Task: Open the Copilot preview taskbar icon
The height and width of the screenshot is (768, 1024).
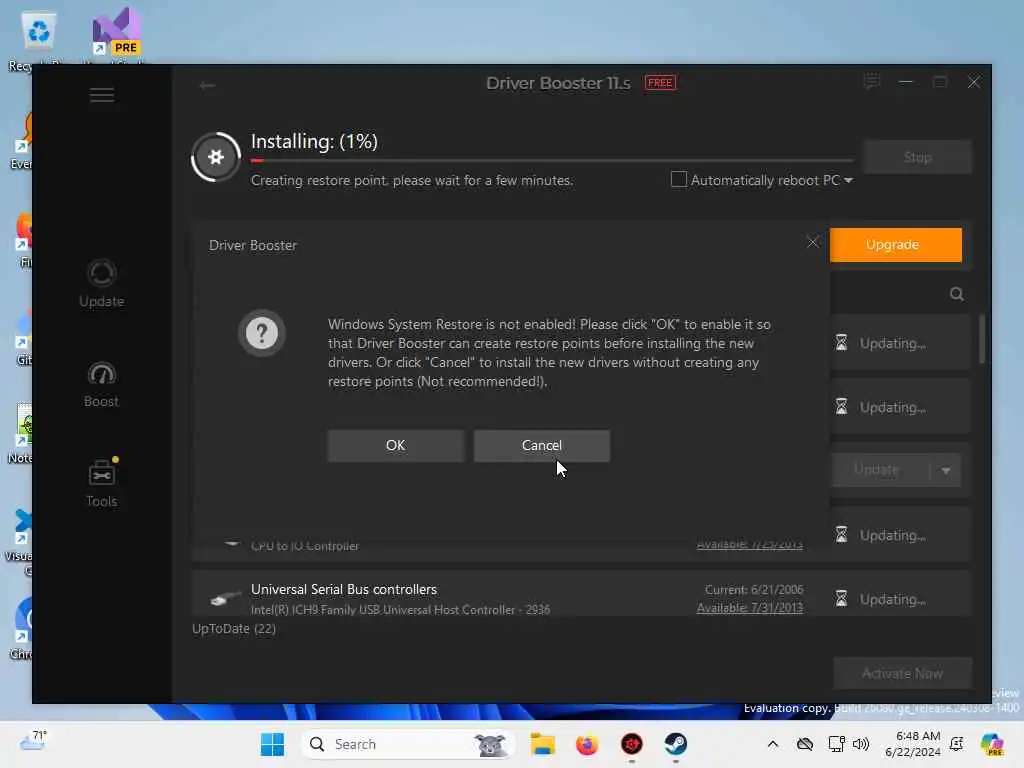Action: coord(993,744)
